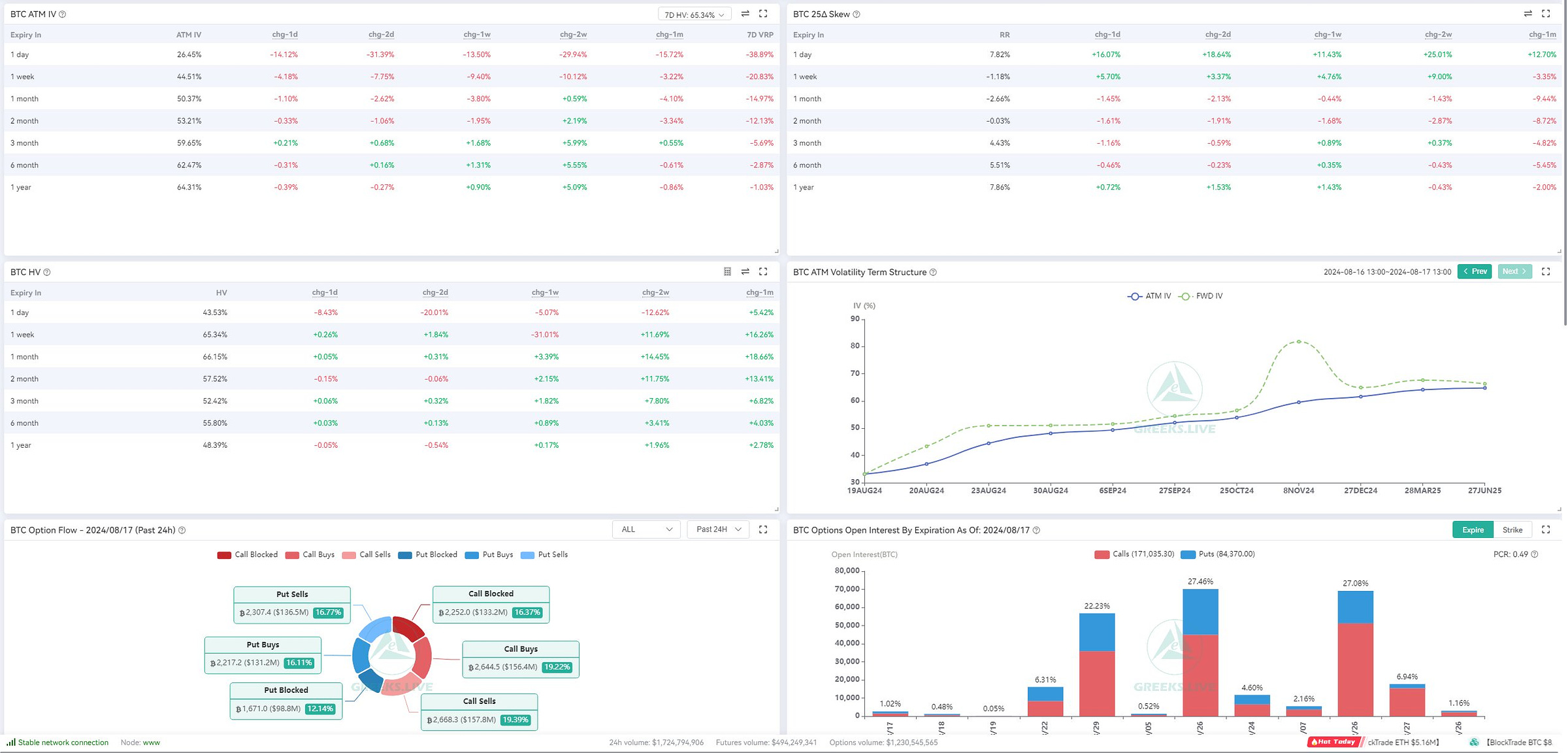The height and width of the screenshot is (753, 1568).
Task: Click the 24h volume: $1,724,794,906 text
Action: click(x=656, y=743)
